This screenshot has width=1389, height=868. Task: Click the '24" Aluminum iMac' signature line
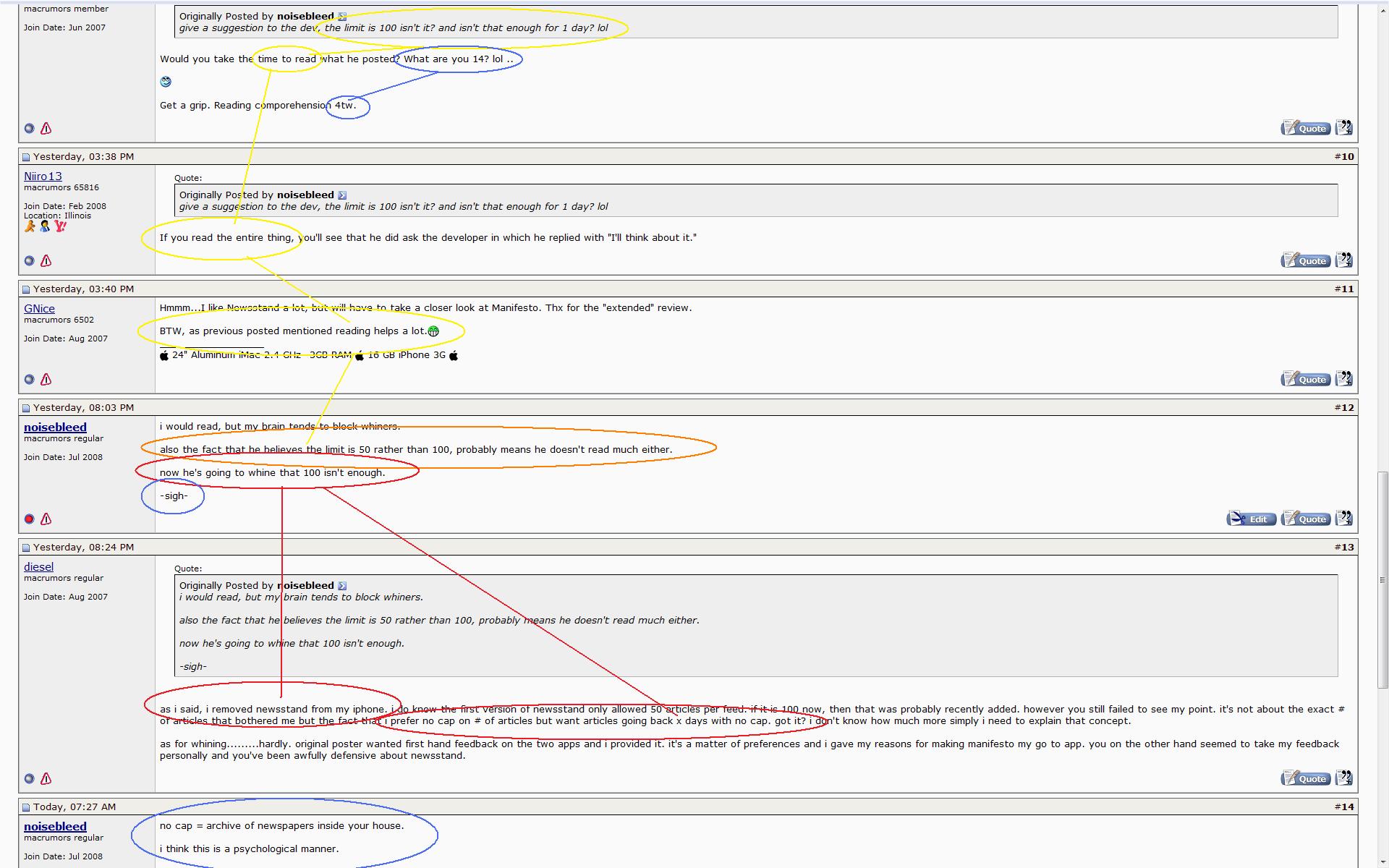click(x=309, y=355)
